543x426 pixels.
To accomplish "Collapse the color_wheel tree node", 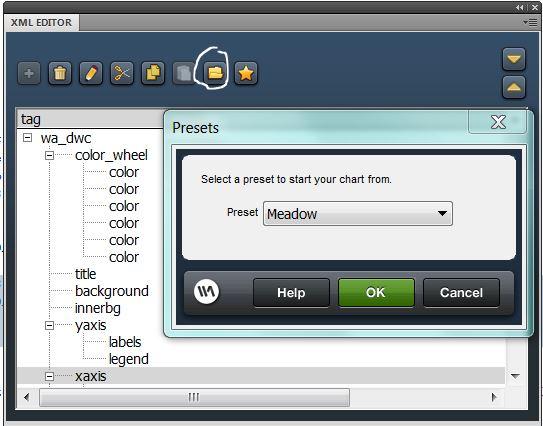I will tap(50, 155).
